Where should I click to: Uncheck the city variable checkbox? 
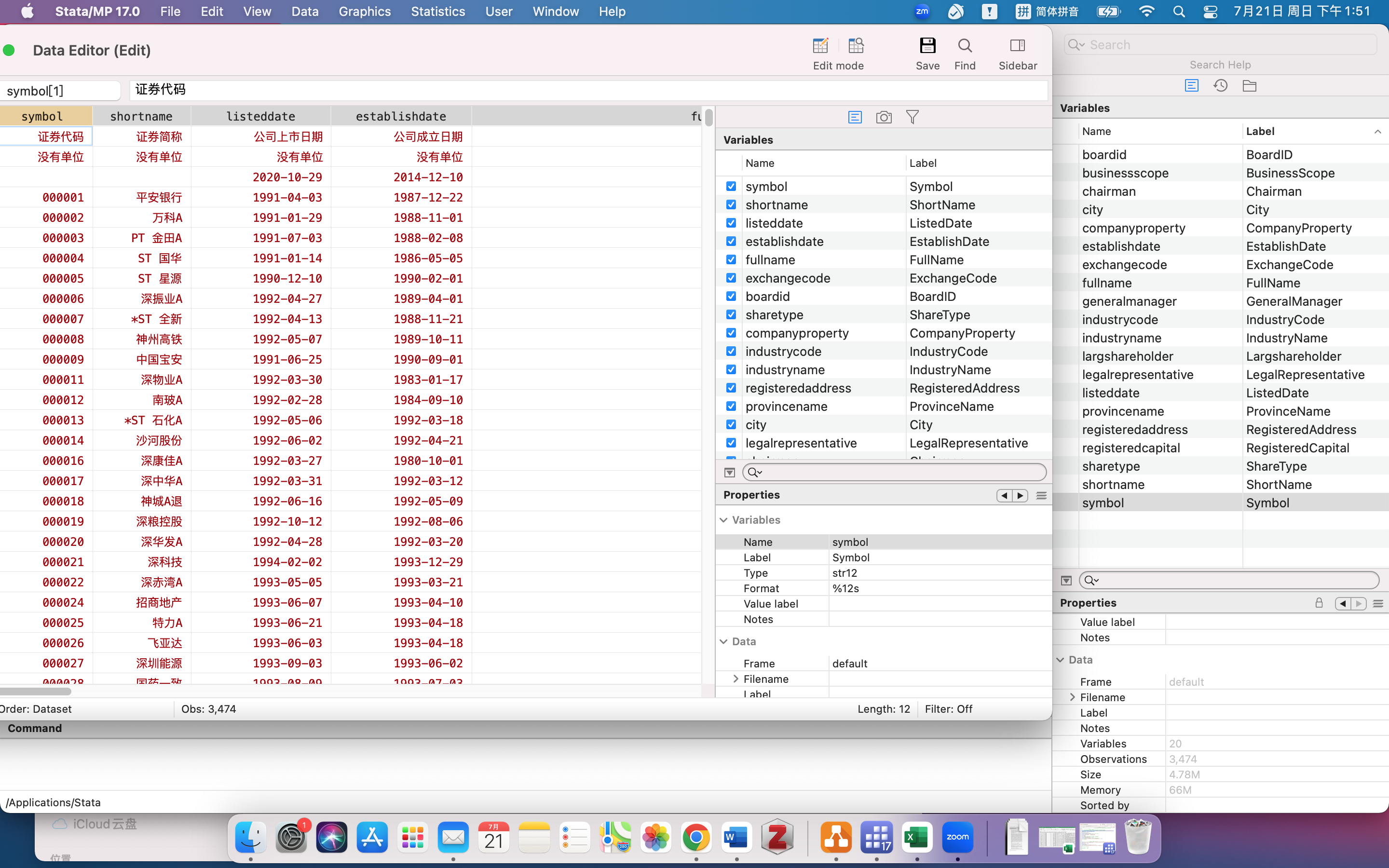(731, 425)
